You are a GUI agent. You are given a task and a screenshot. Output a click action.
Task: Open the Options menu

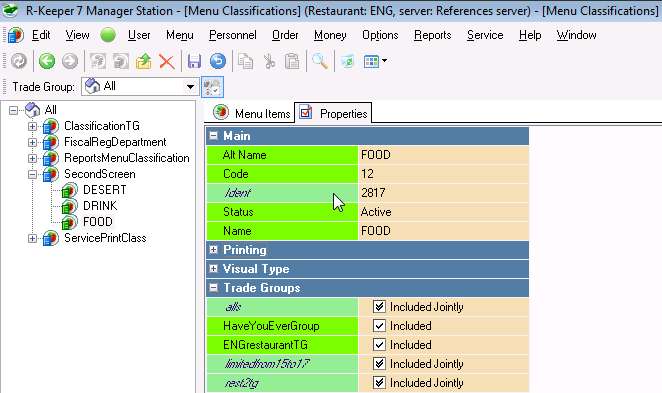[380, 35]
